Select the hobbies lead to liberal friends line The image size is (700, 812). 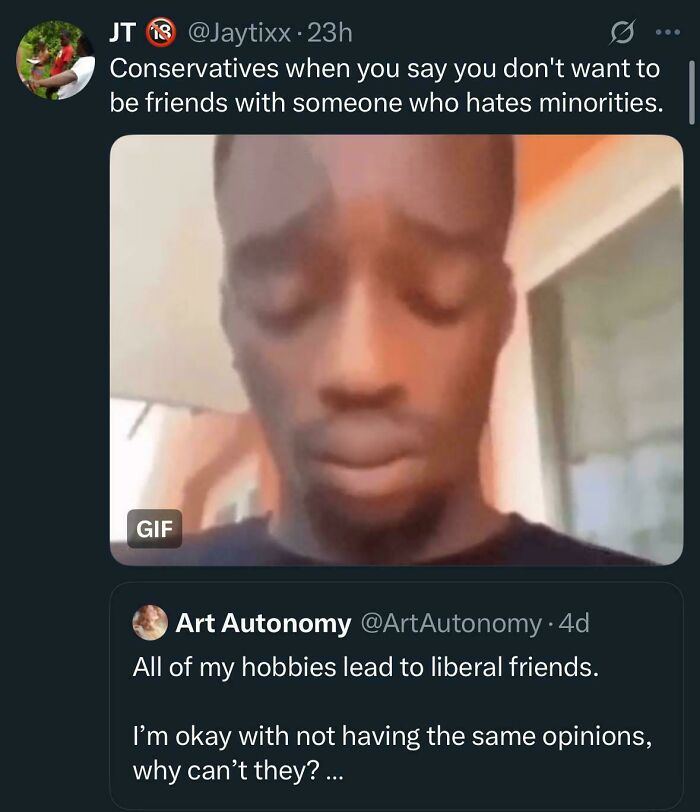point(330,666)
